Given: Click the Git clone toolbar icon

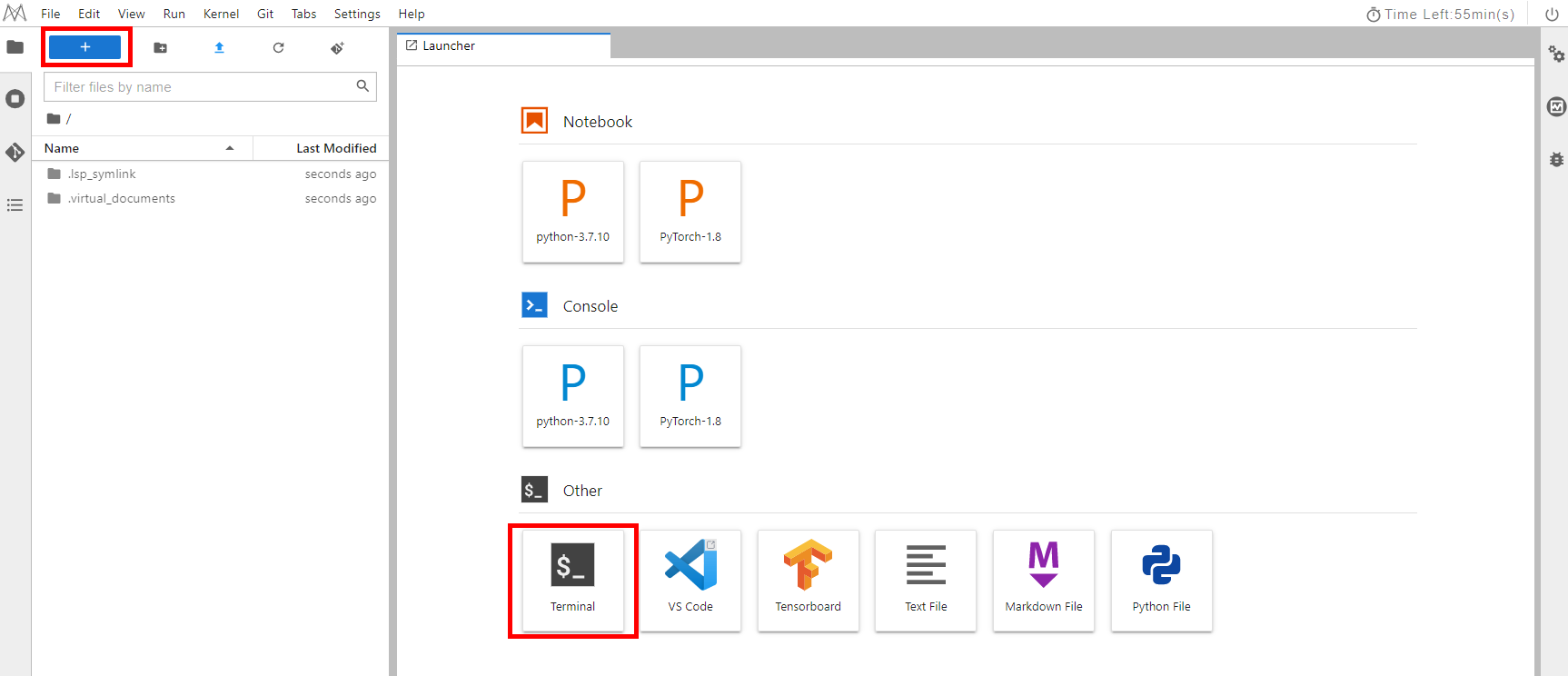Looking at the screenshot, I should tap(337, 48).
